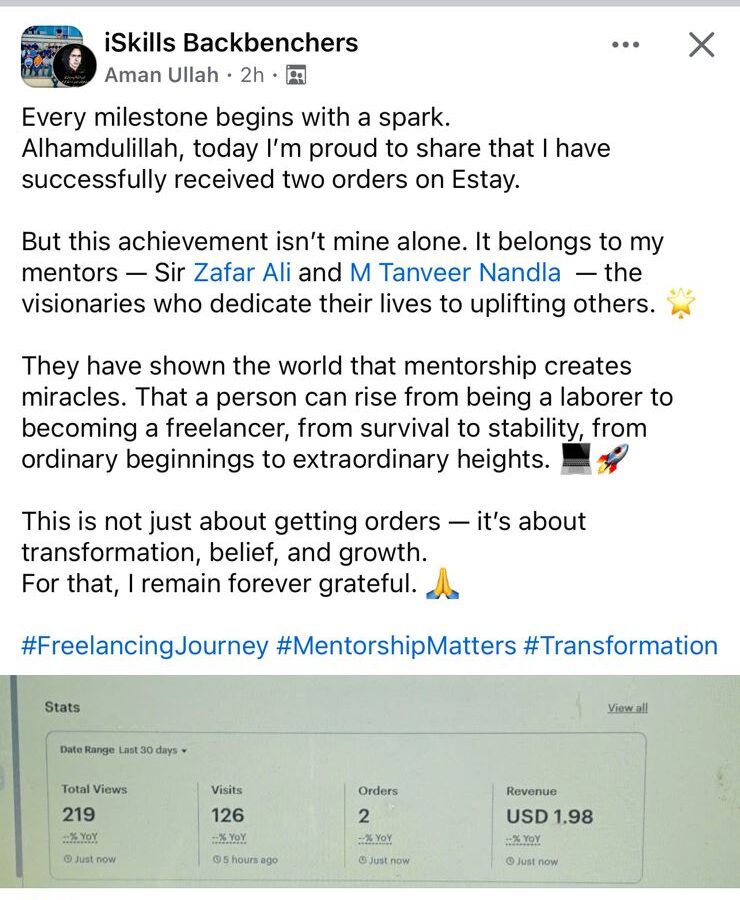Image resolution: width=740 pixels, height=900 pixels.
Task: Click the 2h post timestamp
Action: point(251,75)
